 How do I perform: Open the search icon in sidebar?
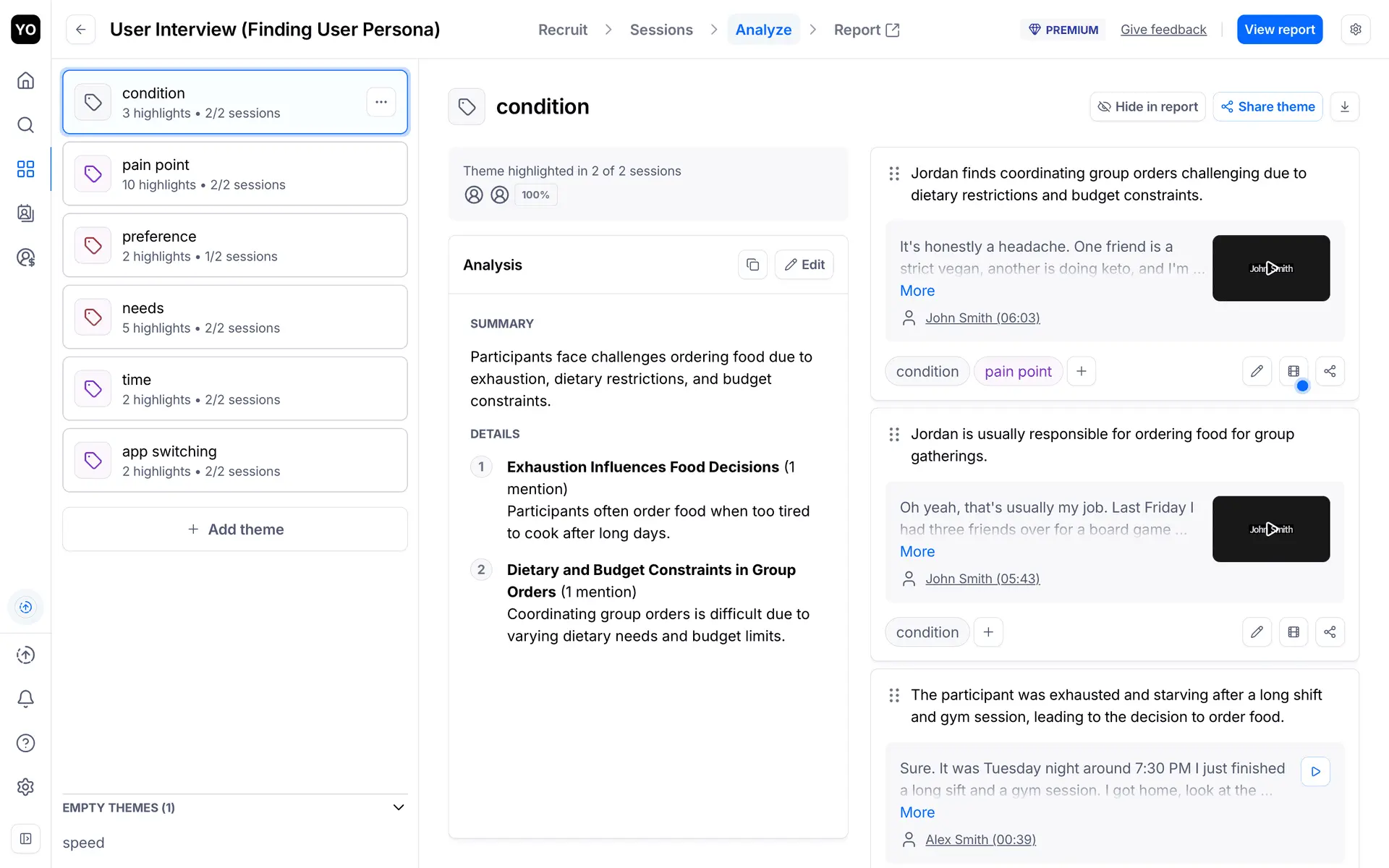[x=25, y=125]
